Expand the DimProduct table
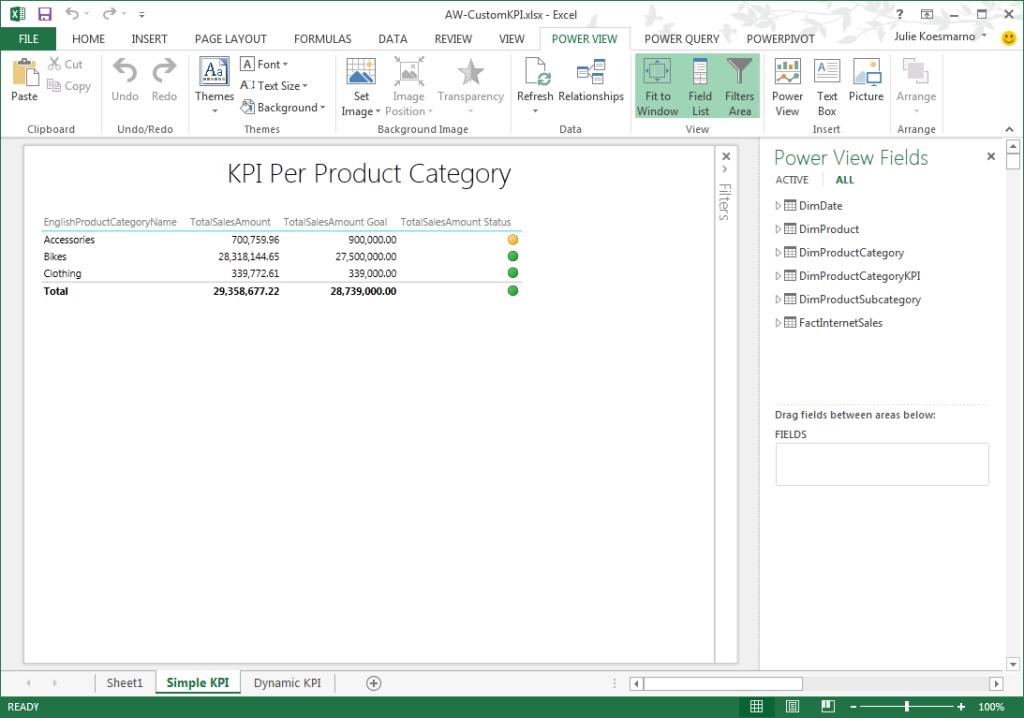The image size is (1024, 718). tap(778, 229)
